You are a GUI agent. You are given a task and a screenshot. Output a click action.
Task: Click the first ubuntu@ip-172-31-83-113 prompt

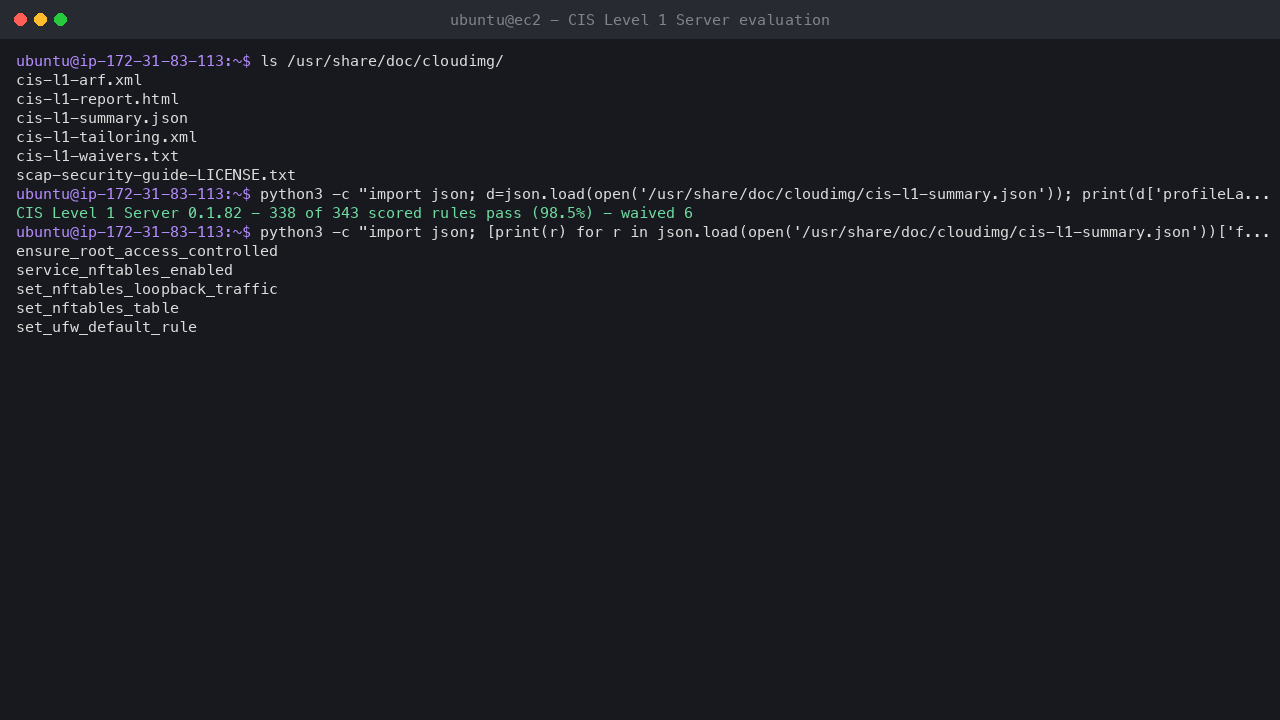point(133,61)
